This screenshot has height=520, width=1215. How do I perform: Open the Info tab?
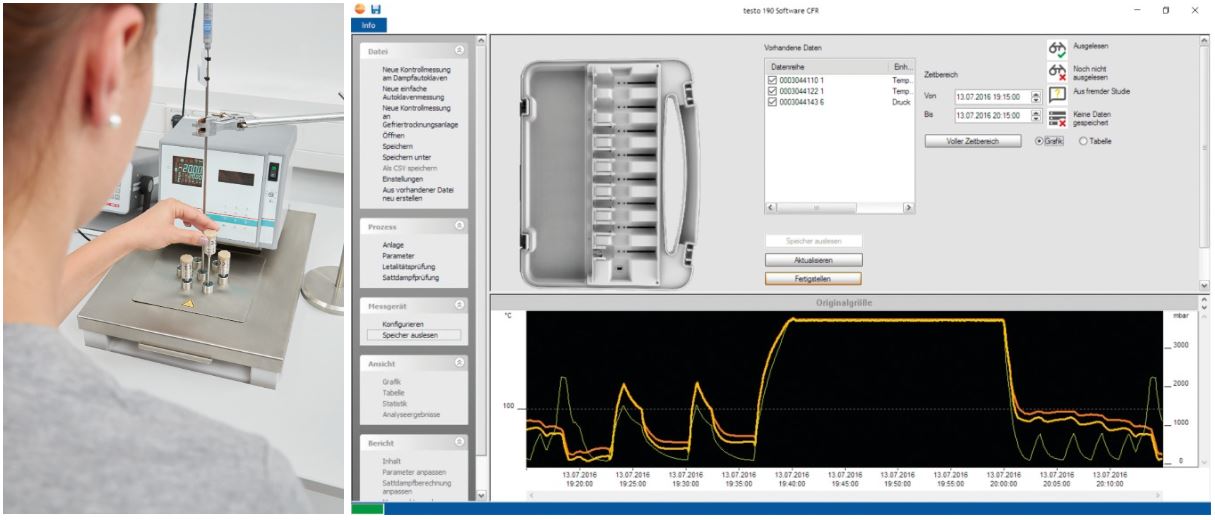[368, 25]
